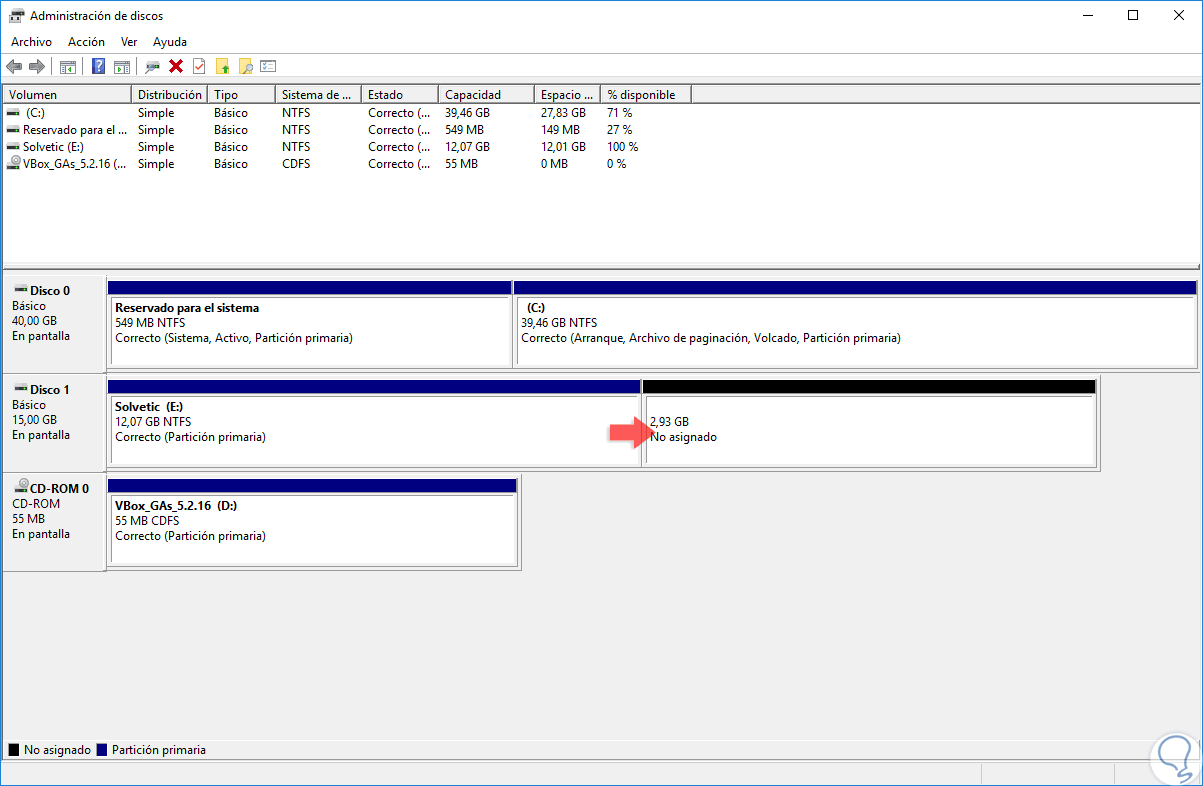Toggle the console tree pane icon

(x=68, y=66)
